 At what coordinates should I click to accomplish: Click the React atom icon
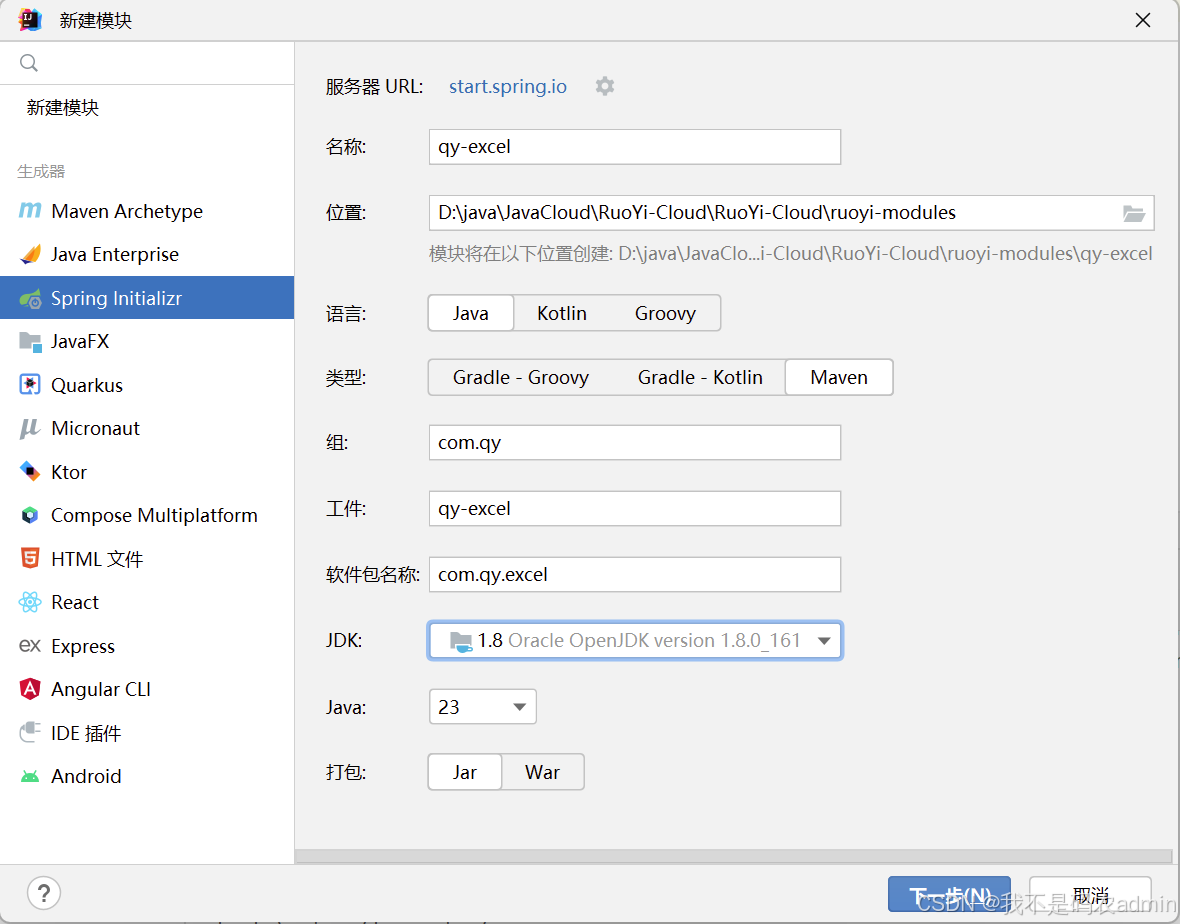pyautogui.click(x=29, y=602)
